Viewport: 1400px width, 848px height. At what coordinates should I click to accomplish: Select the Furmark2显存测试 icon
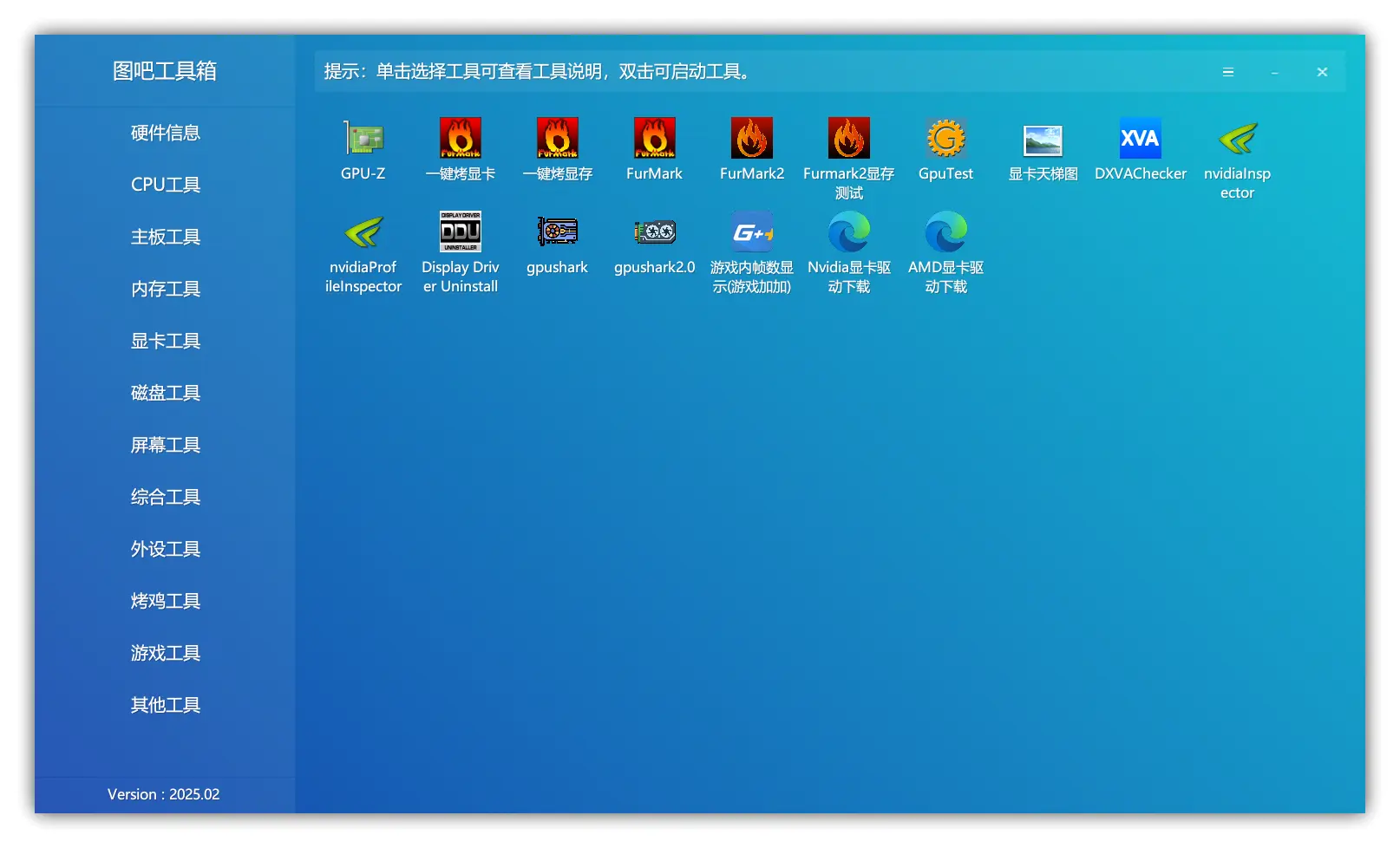click(x=849, y=139)
